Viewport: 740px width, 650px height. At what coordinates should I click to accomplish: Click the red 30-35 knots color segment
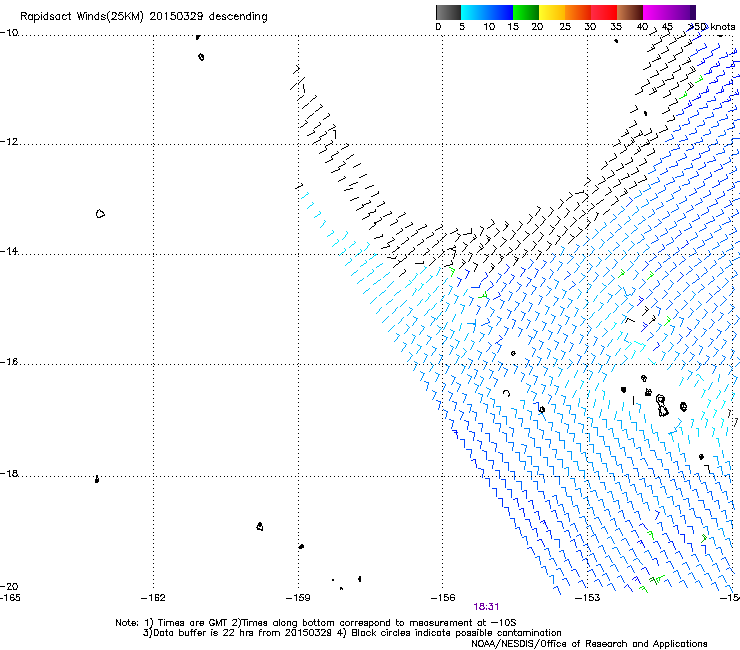pos(604,12)
